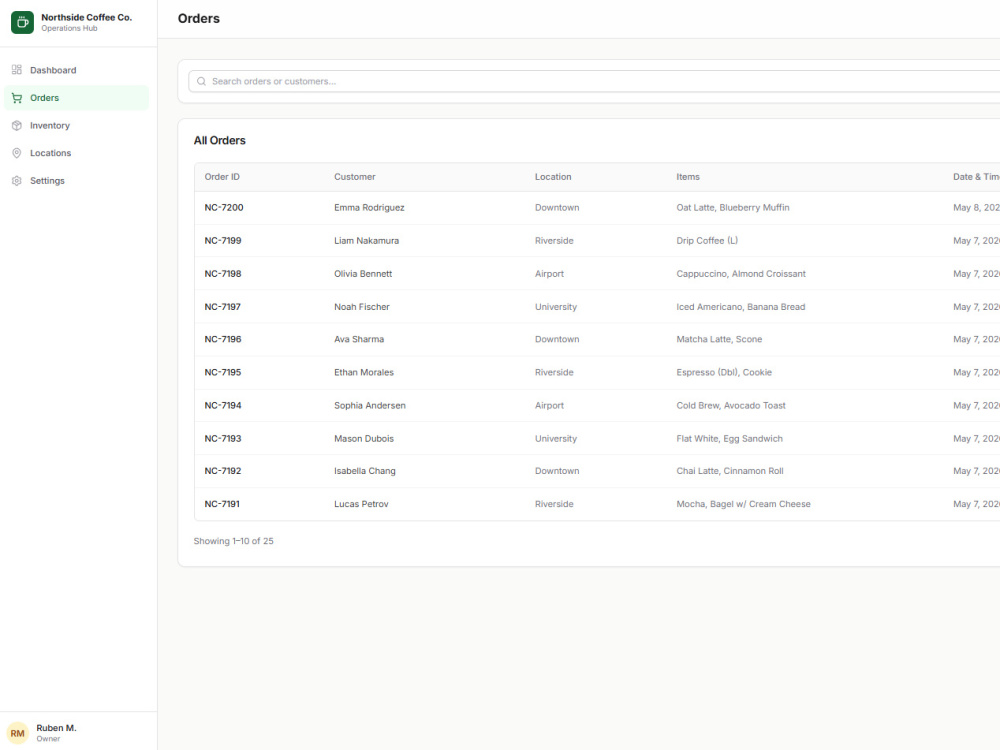Click the Northside Coffee Co. title
The image size is (1000, 750).
click(x=87, y=17)
